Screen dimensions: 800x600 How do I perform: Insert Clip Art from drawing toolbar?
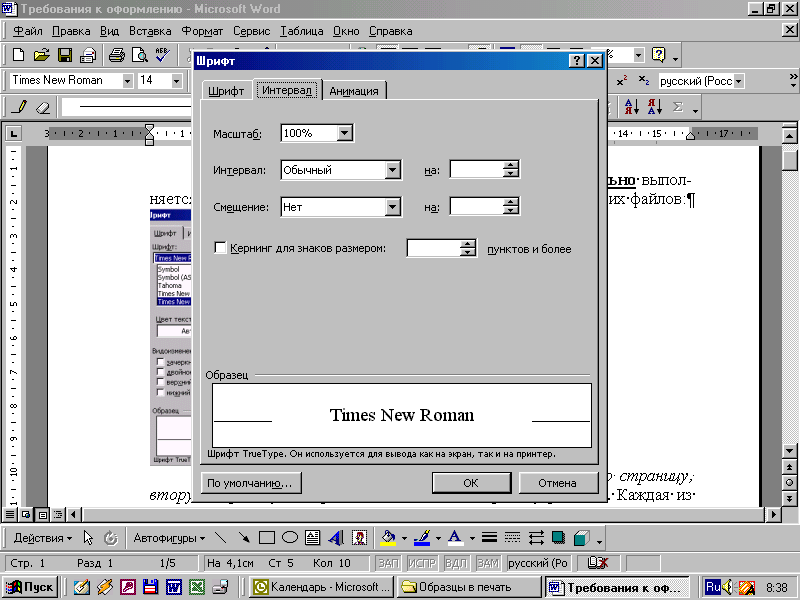(360, 538)
